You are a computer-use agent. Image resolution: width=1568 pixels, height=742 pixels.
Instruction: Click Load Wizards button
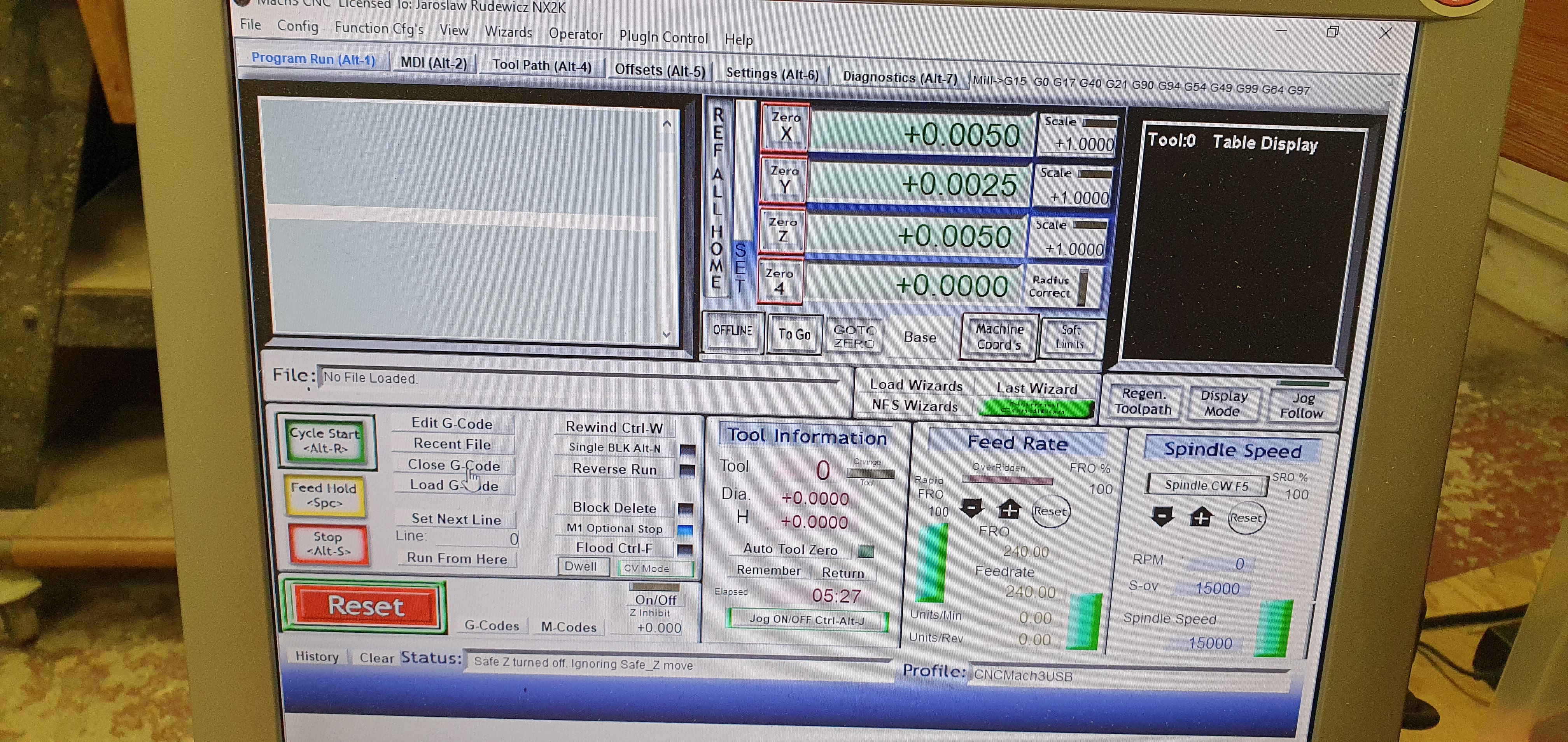point(915,385)
